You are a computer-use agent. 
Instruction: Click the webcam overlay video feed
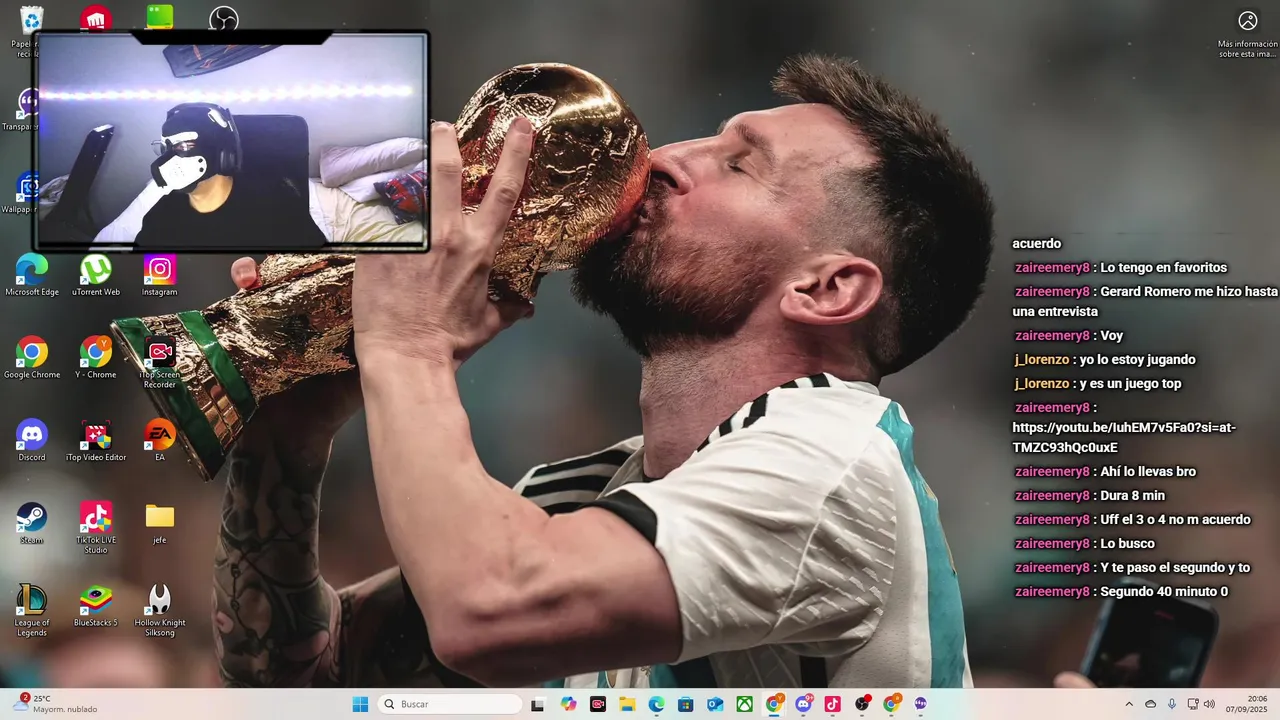tap(232, 141)
